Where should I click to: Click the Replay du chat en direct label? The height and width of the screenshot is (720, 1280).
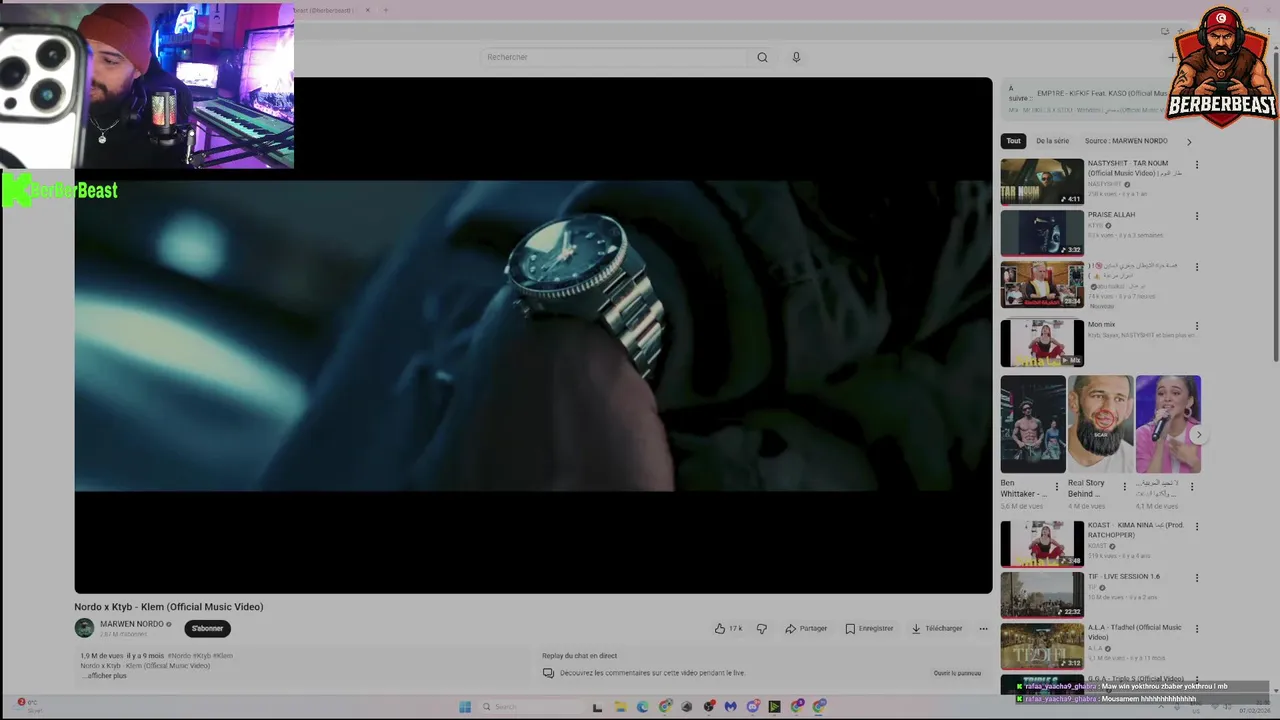click(579, 656)
